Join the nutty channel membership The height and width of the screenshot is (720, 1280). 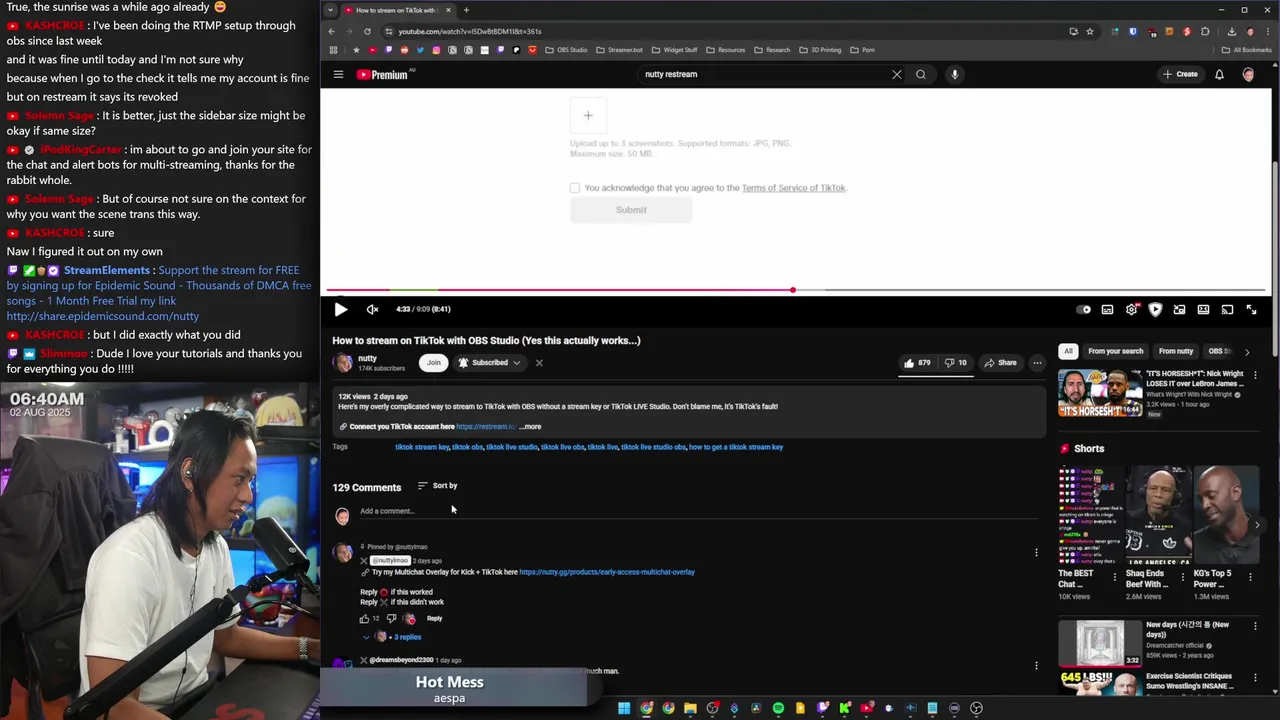click(x=433, y=362)
